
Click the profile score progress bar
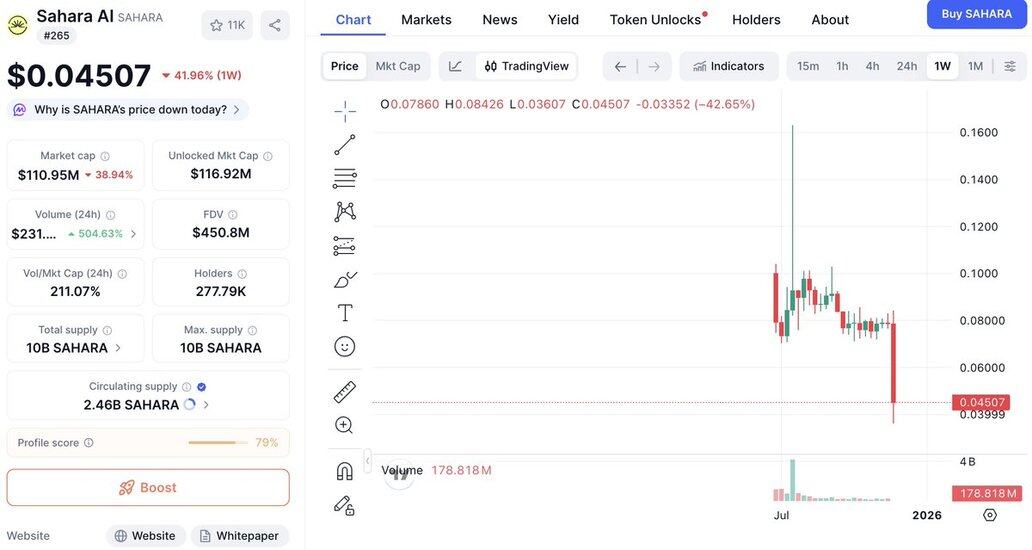(217, 443)
